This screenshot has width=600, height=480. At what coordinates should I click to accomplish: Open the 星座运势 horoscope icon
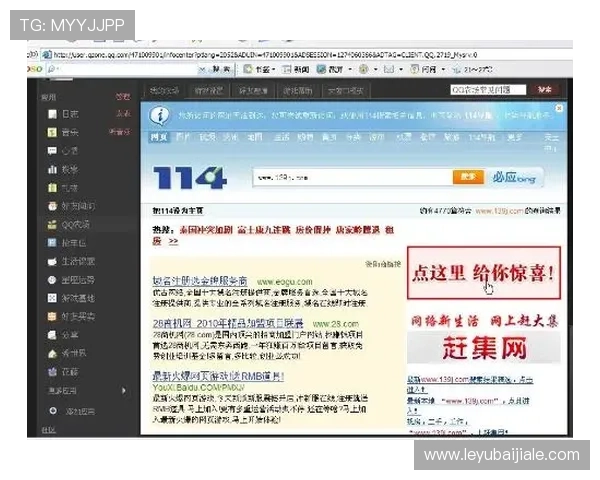point(52,280)
